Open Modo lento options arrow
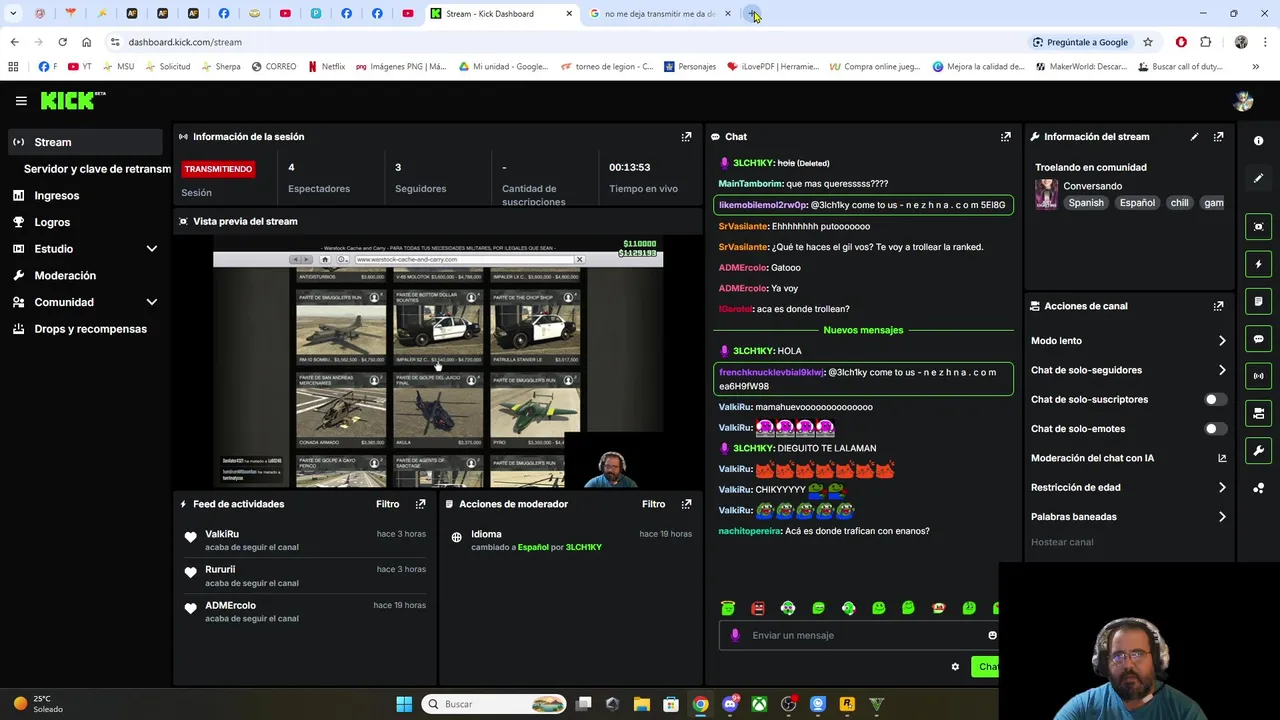 coord(1222,341)
